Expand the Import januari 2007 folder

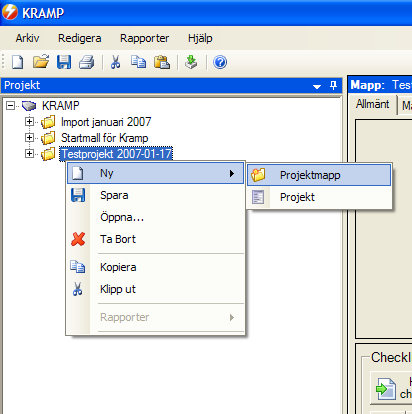(29, 122)
